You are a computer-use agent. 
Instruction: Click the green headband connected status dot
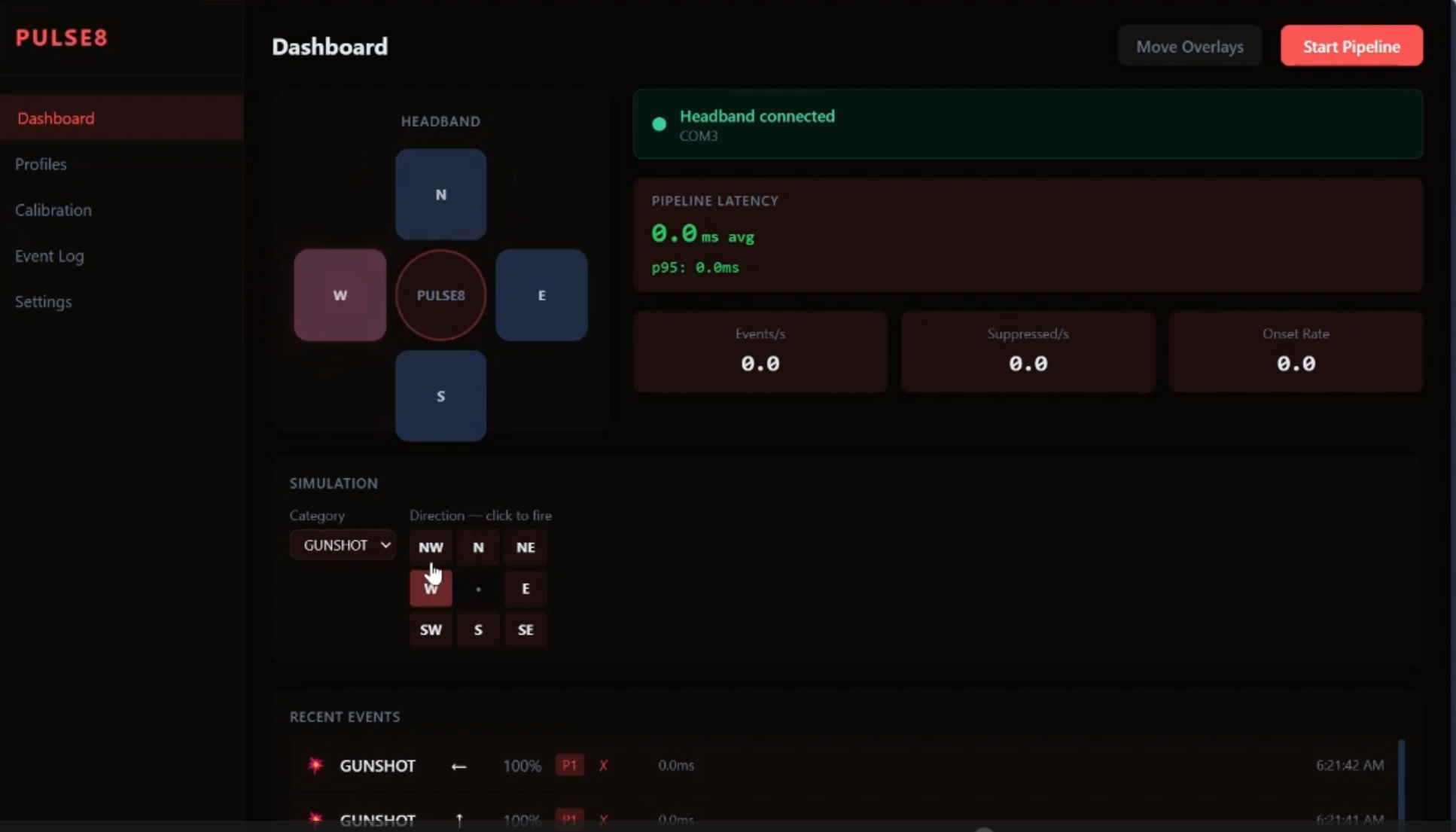(x=659, y=124)
